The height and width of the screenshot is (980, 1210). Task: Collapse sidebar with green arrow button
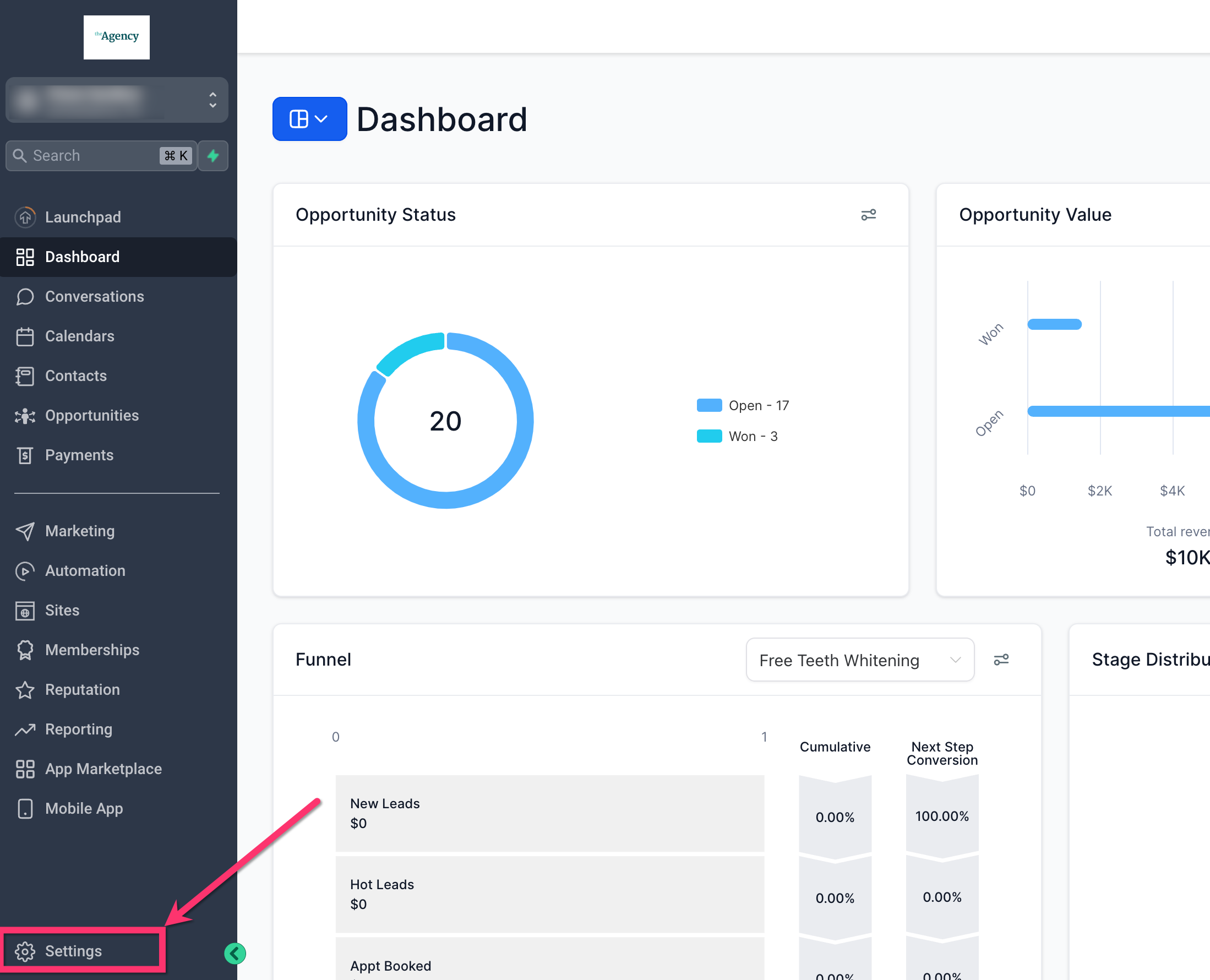(x=235, y=954)
